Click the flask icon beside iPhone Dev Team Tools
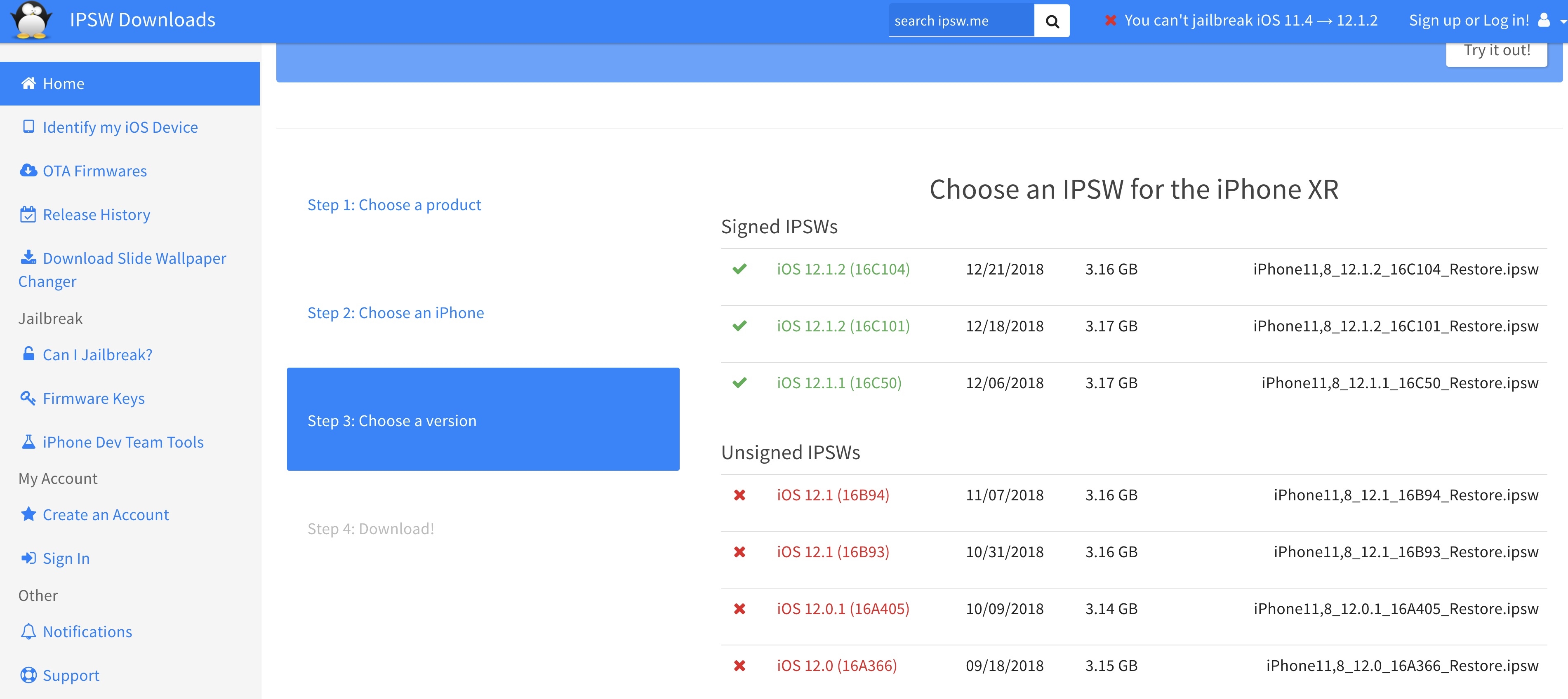This screenshot has width=1568, height=699. 28,442
